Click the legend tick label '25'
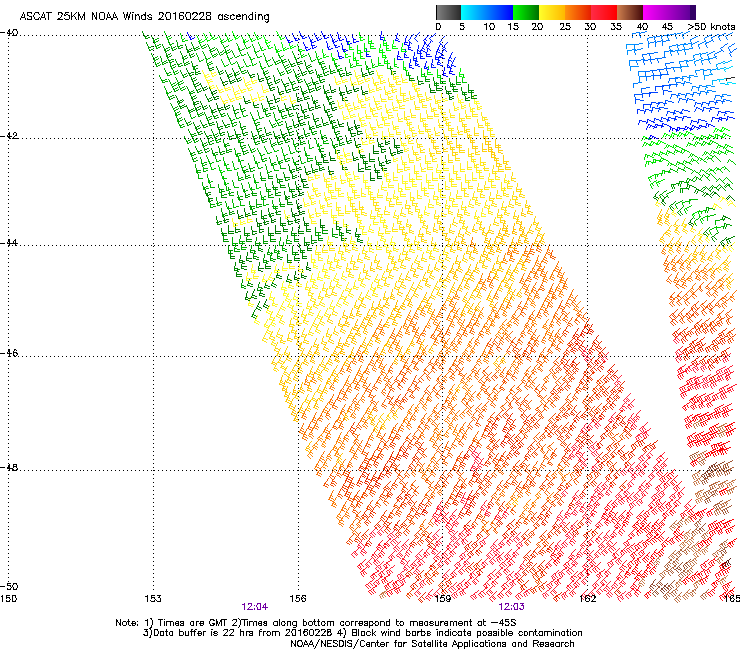Image resolution: width=740 pixels, height=650 pixels. point(564,27)
